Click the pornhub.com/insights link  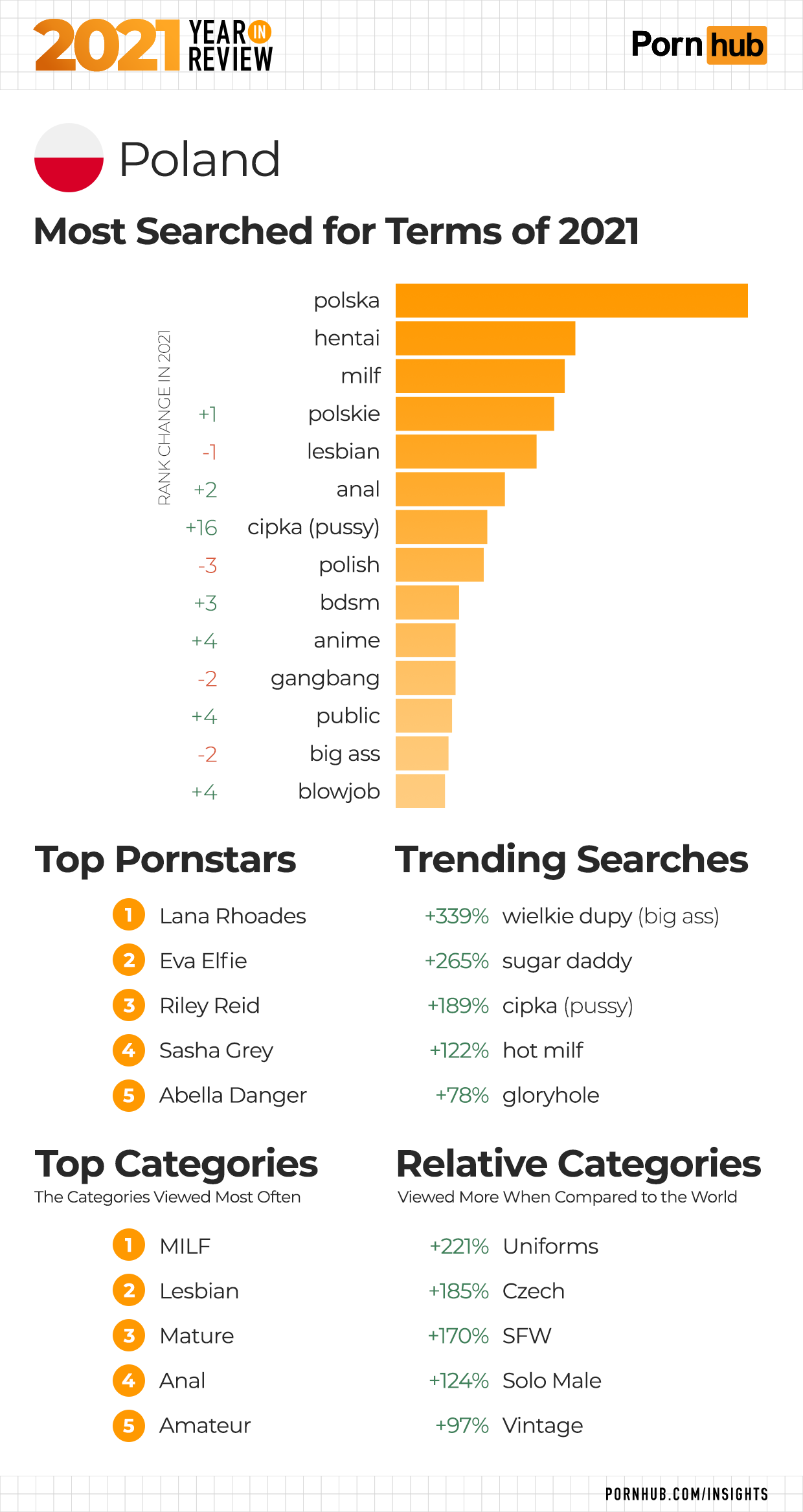click(686, 1494)
